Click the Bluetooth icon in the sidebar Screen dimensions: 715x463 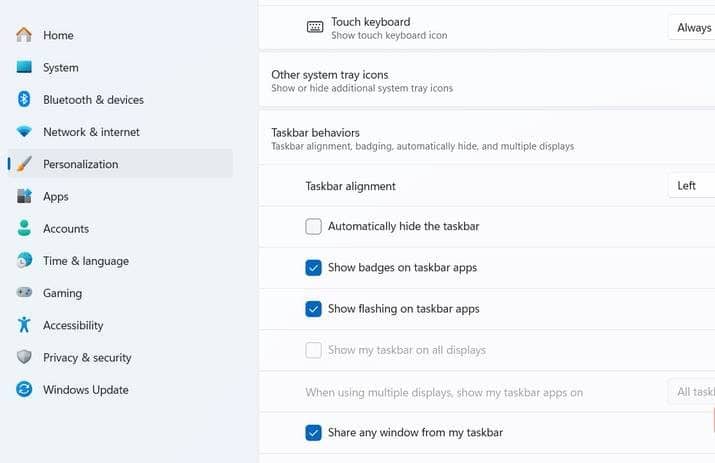pos(24,99)
